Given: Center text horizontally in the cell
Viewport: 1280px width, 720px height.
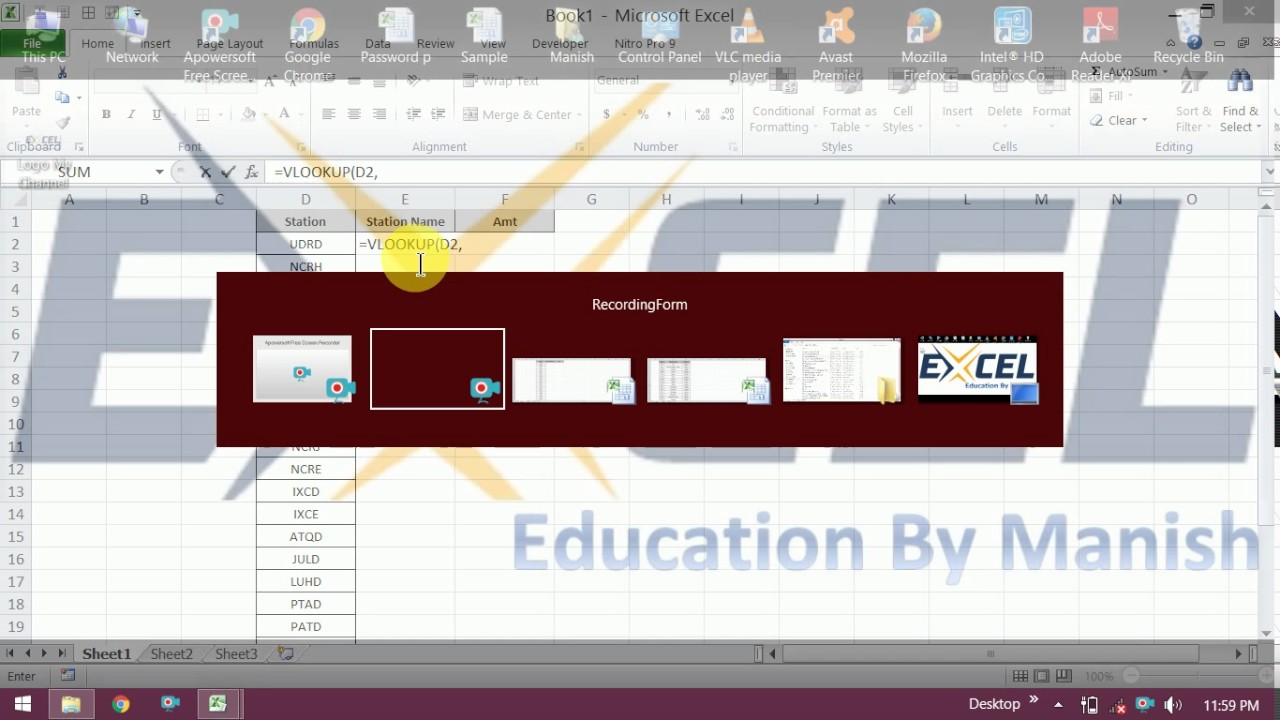Looking at the screenshot, I should coord(353,115).
